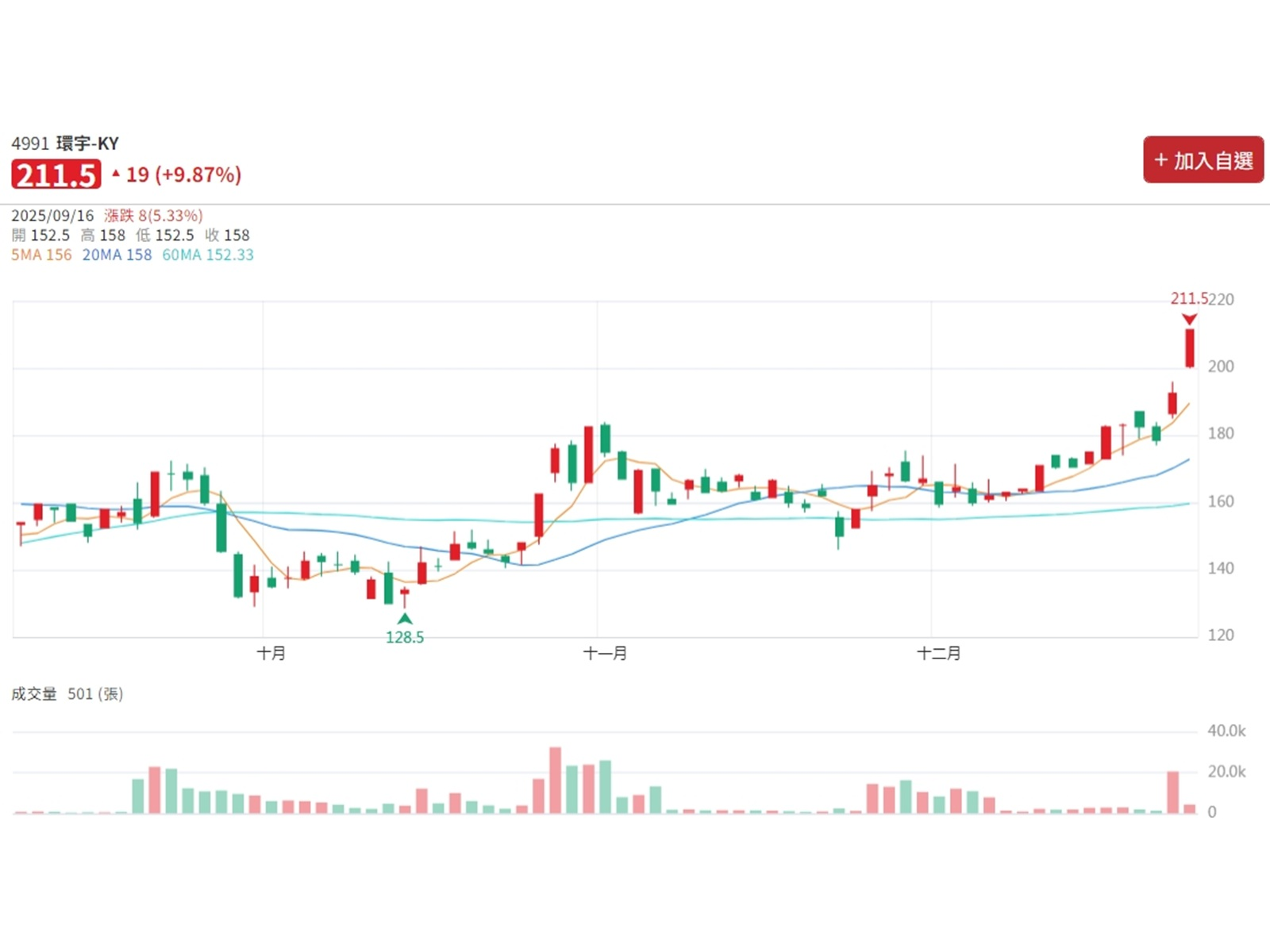Click the 200 price level on y-axis

click(1221, 367)
